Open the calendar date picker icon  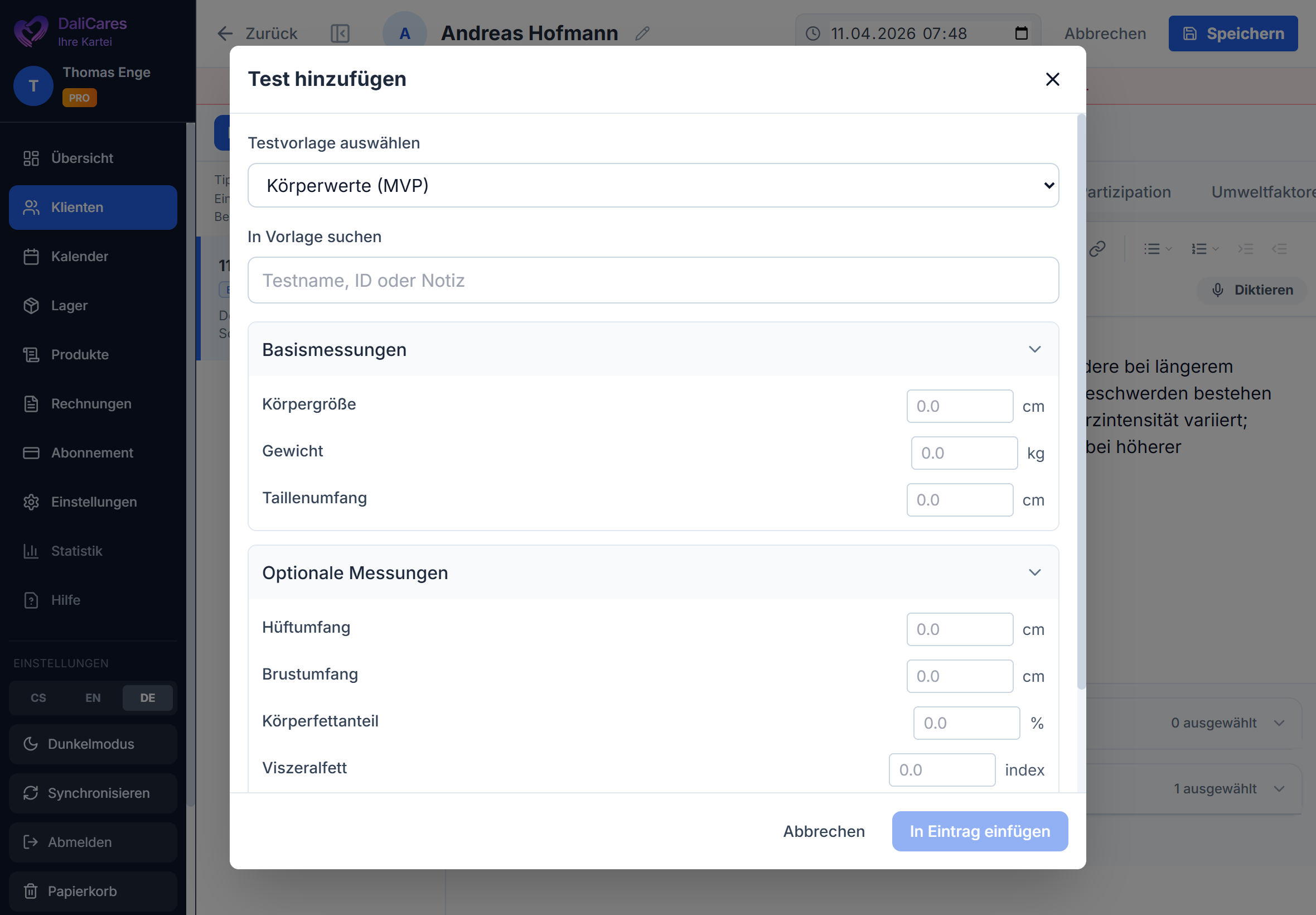[1021, 33]
